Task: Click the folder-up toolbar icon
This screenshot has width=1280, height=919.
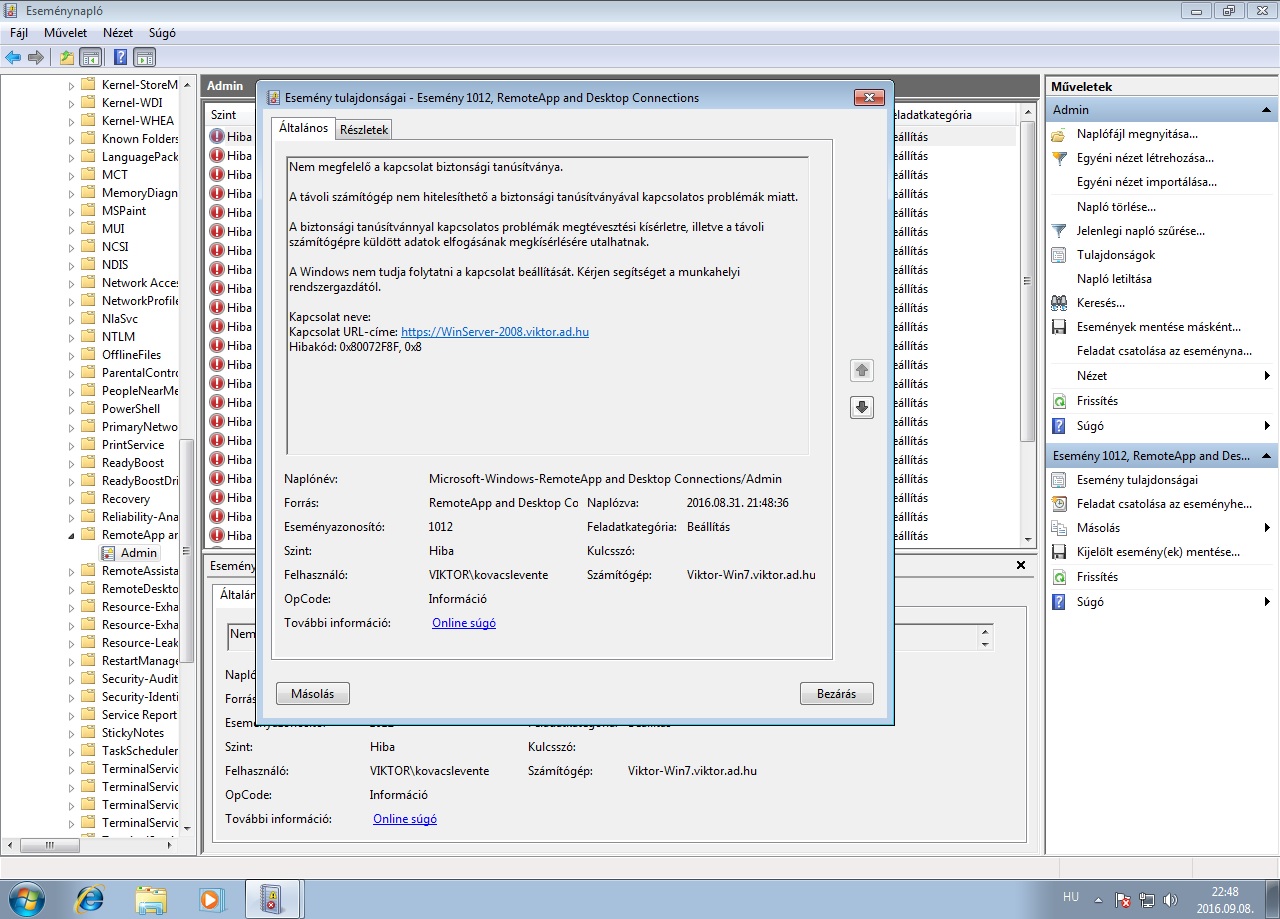Action: click(67, 57)
